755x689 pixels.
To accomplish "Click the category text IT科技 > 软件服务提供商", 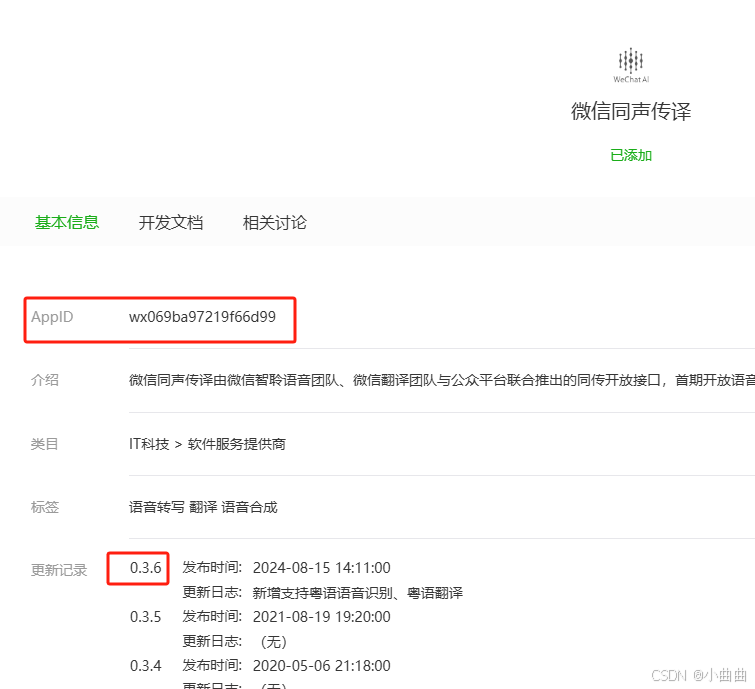I will pos(207,444).
